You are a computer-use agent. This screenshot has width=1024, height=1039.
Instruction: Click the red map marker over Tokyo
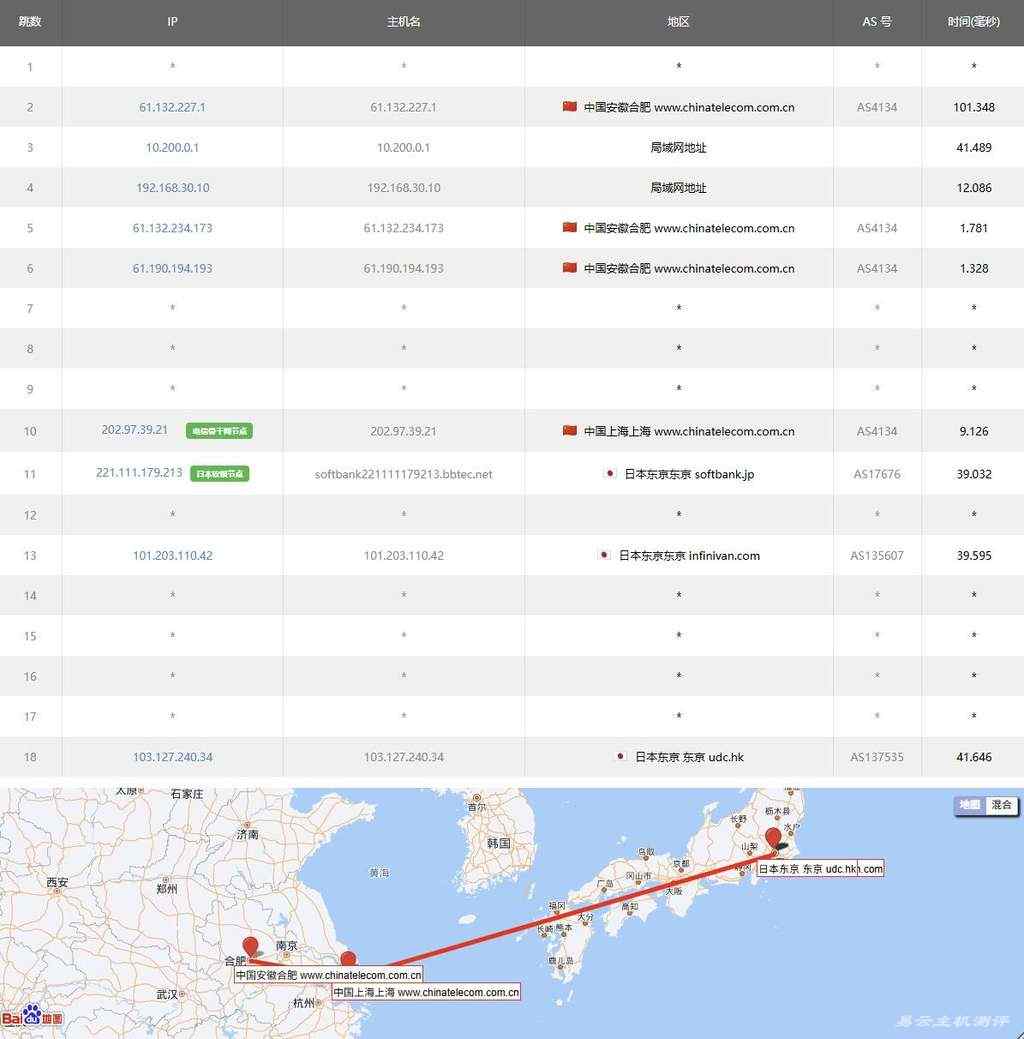773,838
